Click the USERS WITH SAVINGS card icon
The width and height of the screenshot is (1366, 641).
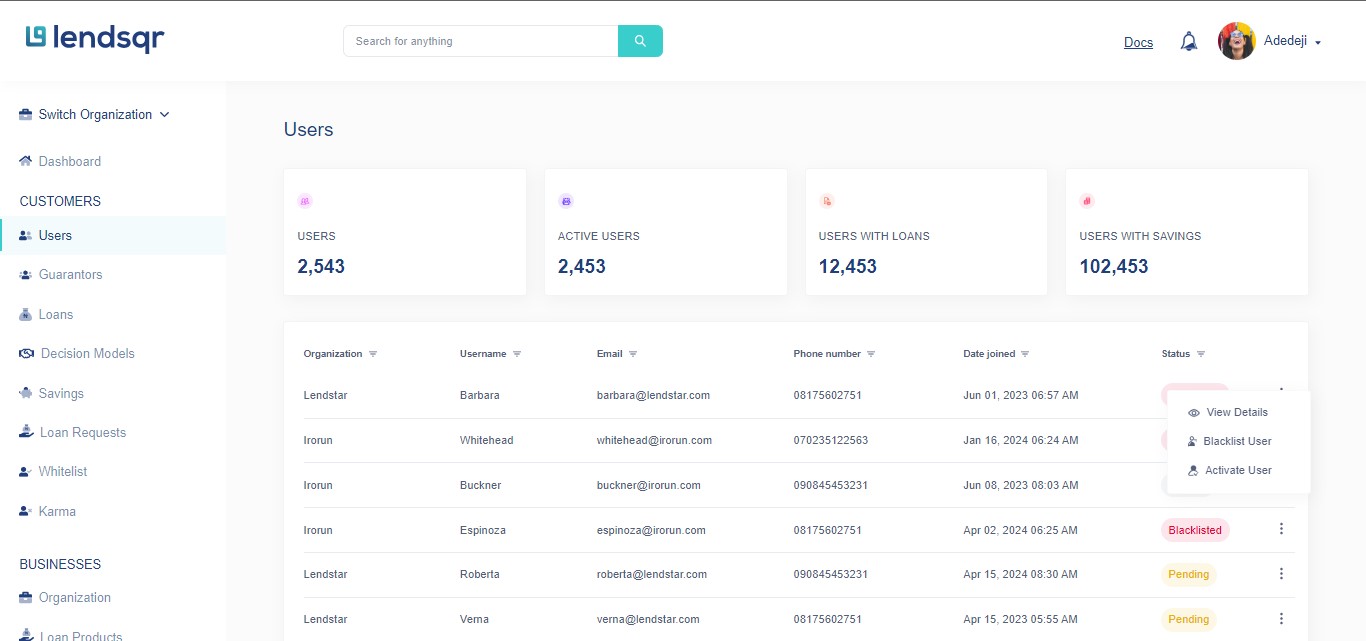pos(1087,201)
